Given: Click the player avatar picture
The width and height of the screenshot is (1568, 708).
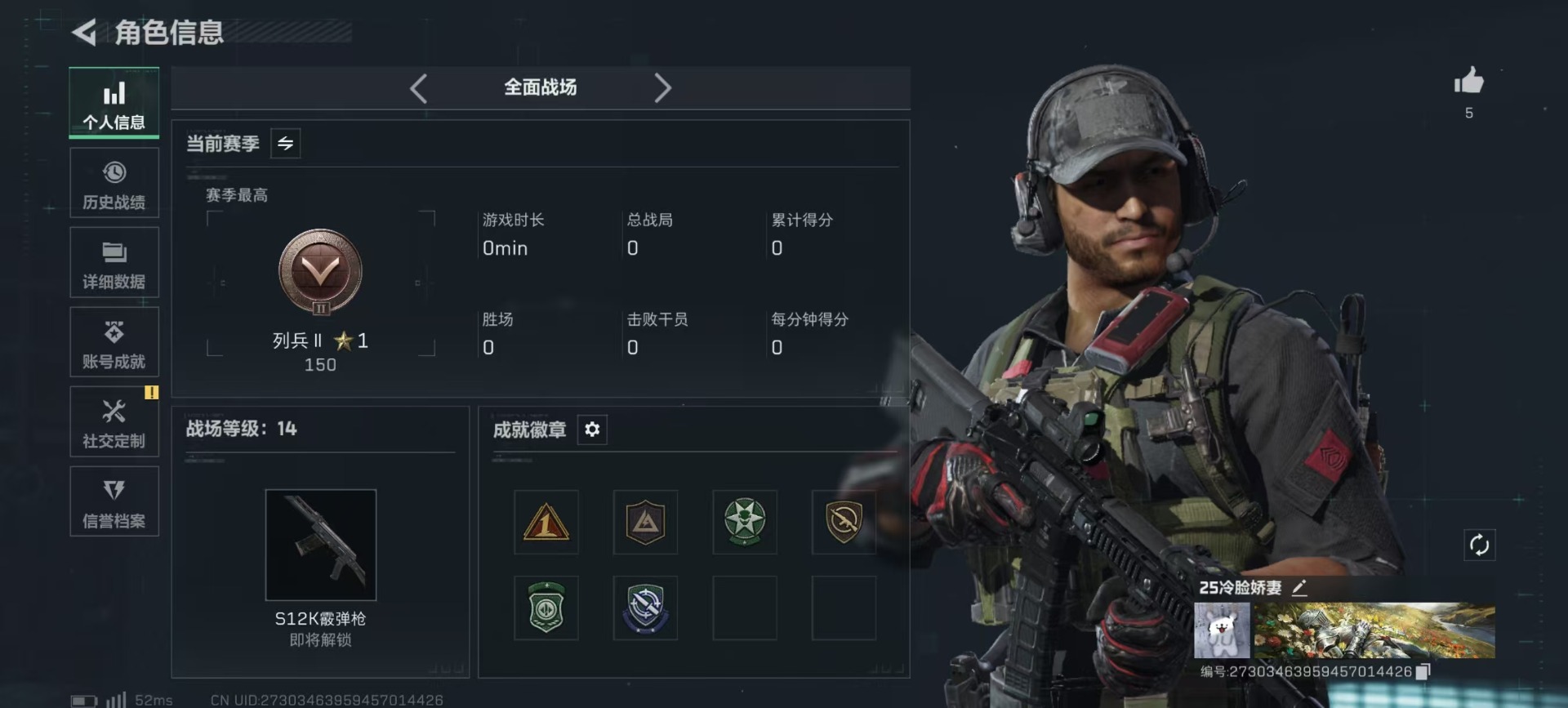Looking at the screenshot, I should pos(1222,630).
